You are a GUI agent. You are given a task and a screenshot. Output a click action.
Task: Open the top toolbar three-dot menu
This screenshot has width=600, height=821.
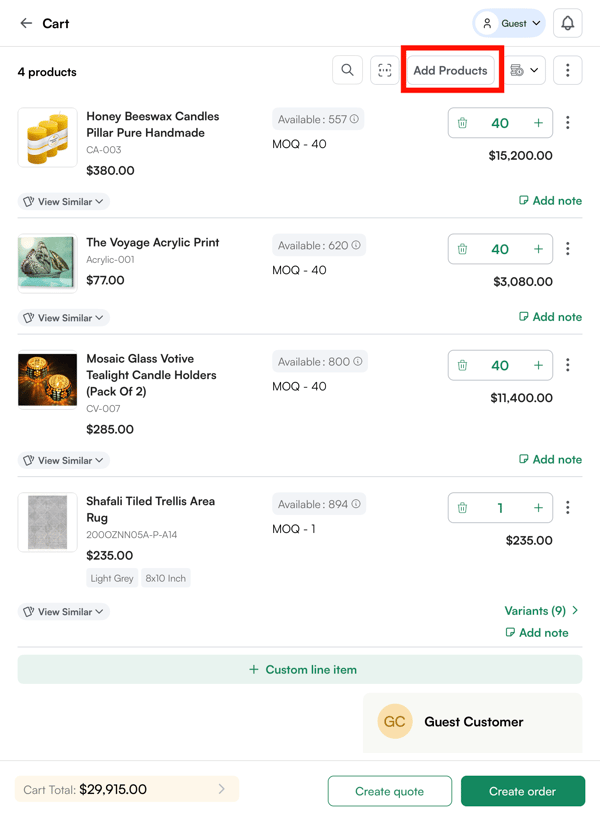tap(568, 70)
